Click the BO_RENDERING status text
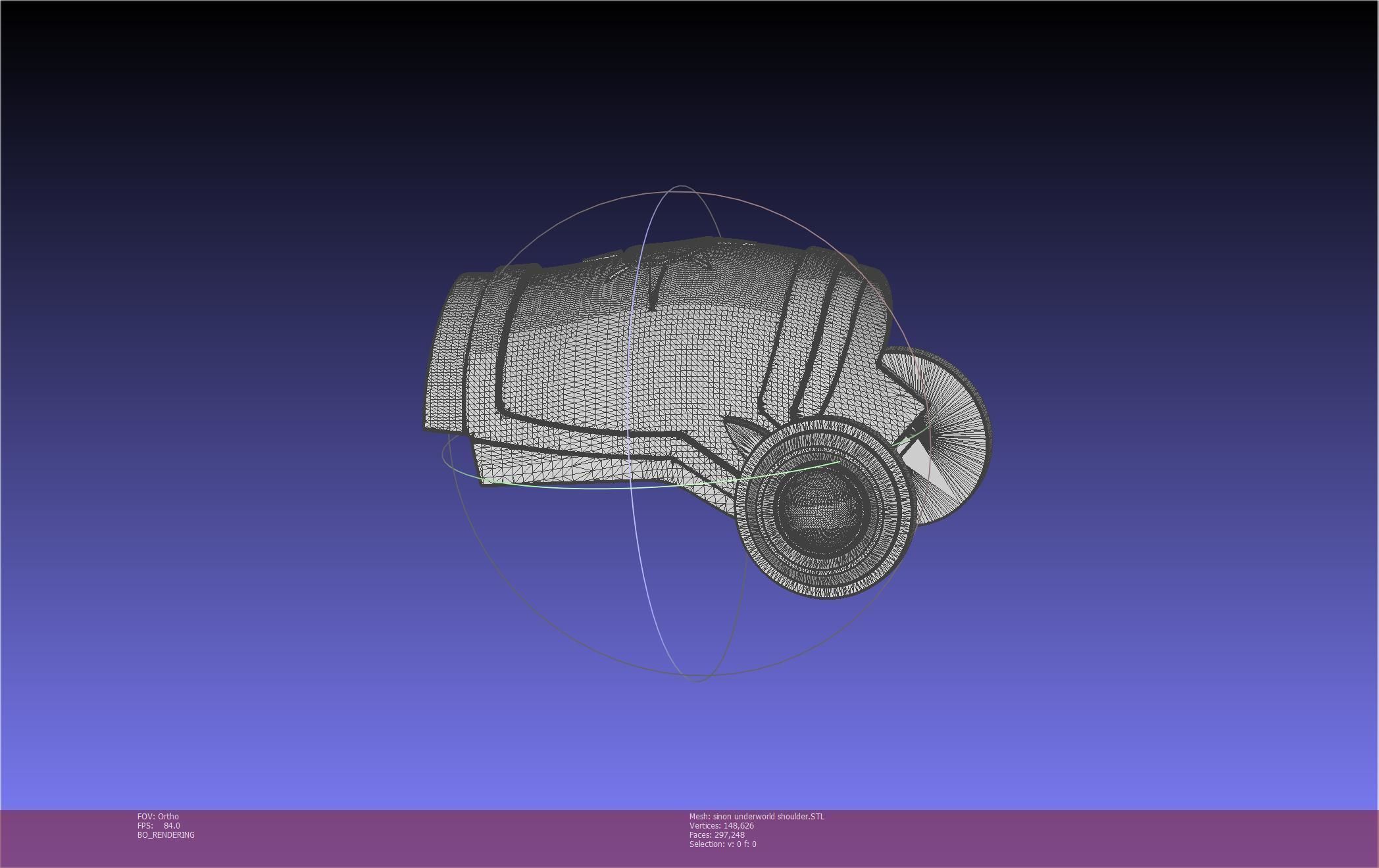The image size is (1379, 868). pos(166,835)
